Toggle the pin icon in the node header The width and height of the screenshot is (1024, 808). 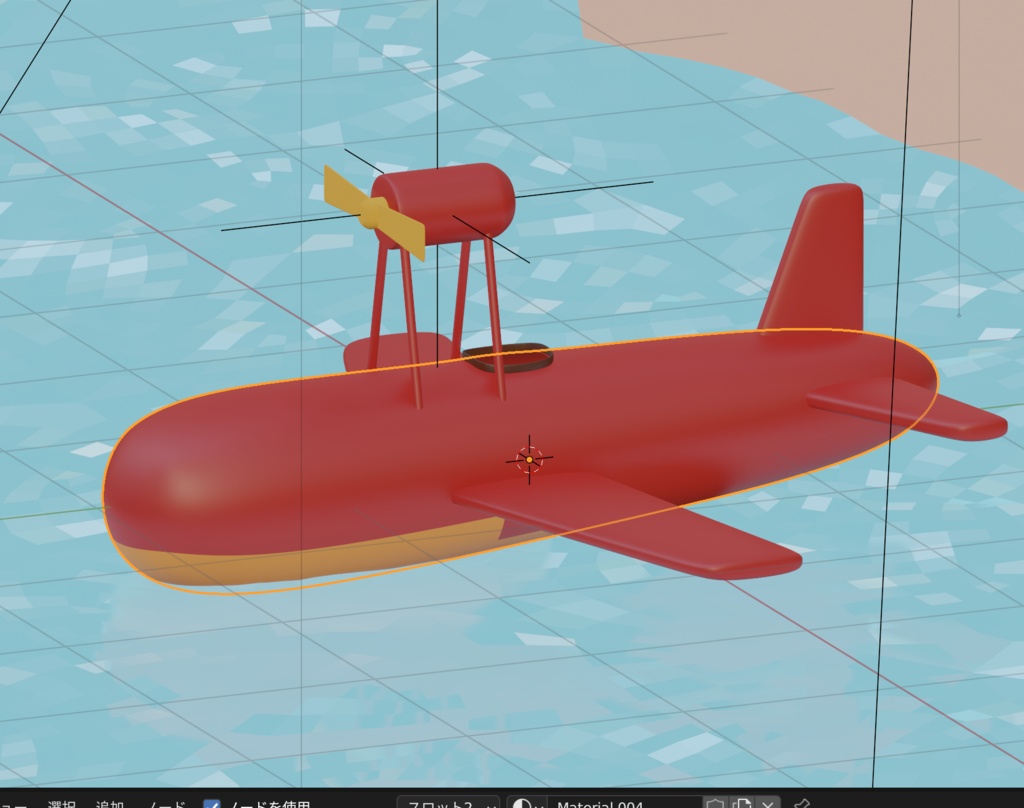click(801, 803)
